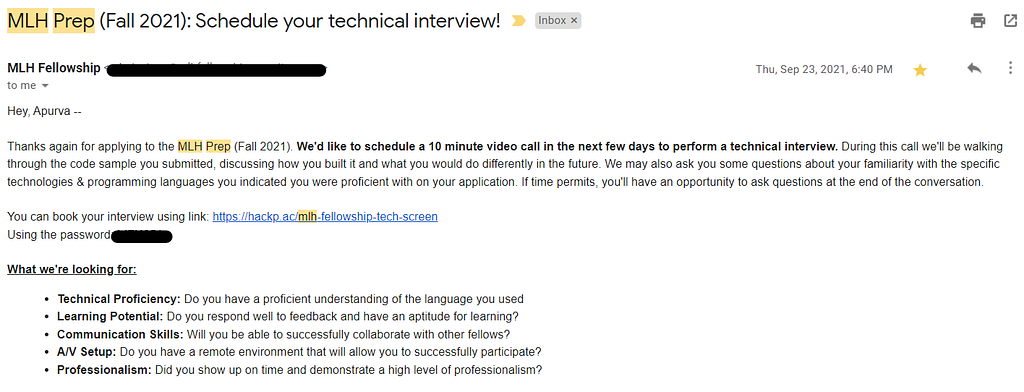Screen dimensions: 1024x392
Task: Open the three-dot More options menu
Action: [1010, 68]
